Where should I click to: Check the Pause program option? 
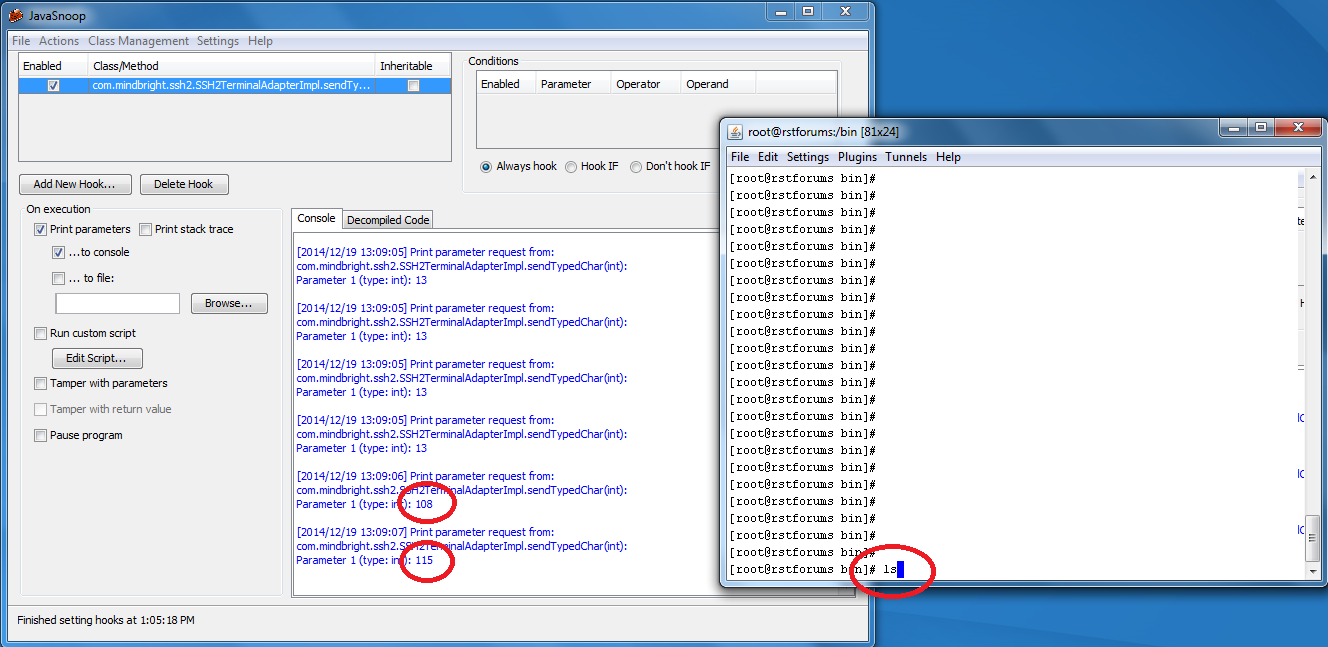coord(41,435)
